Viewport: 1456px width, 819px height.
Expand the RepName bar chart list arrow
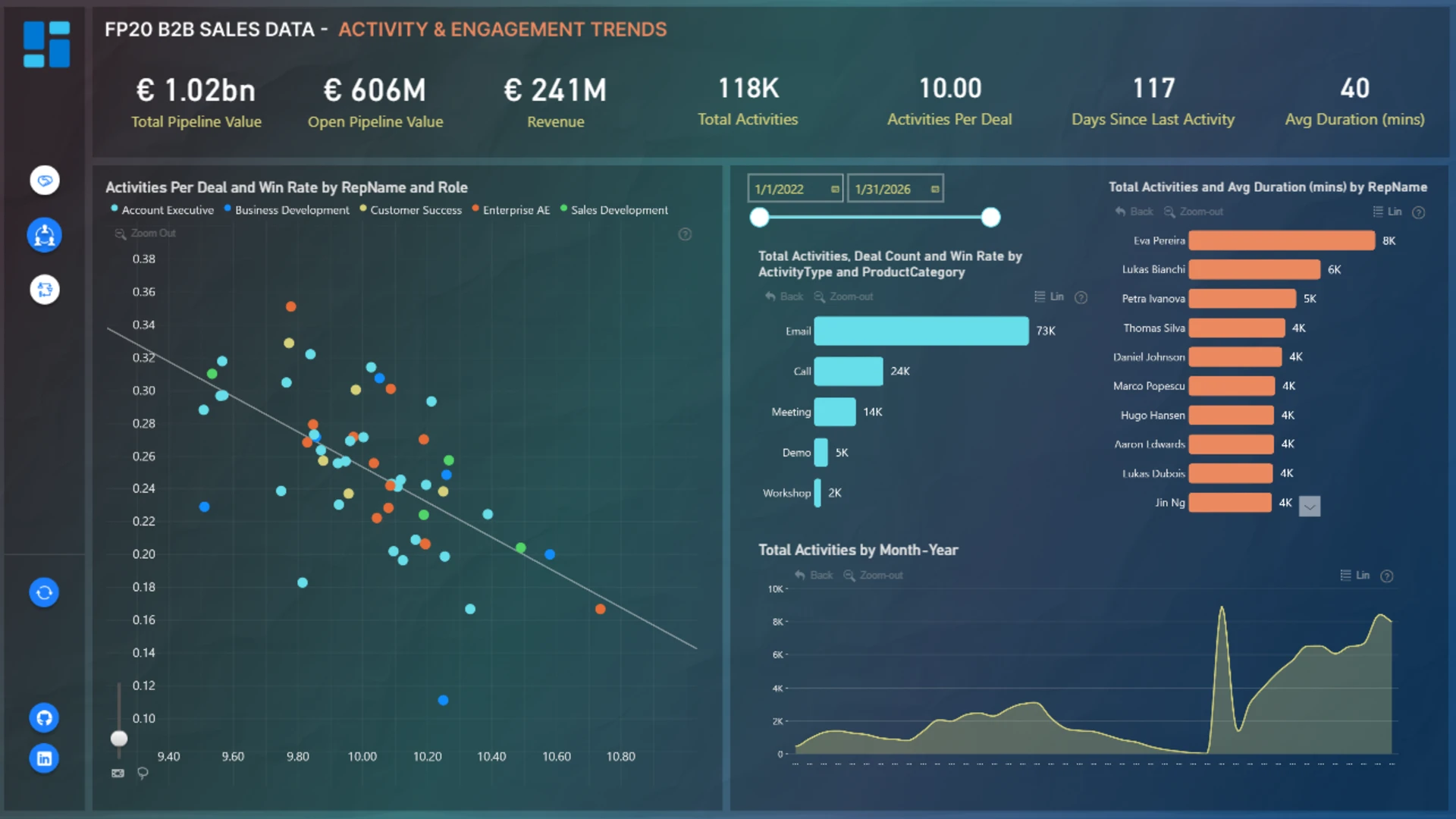click(1310, 506)
